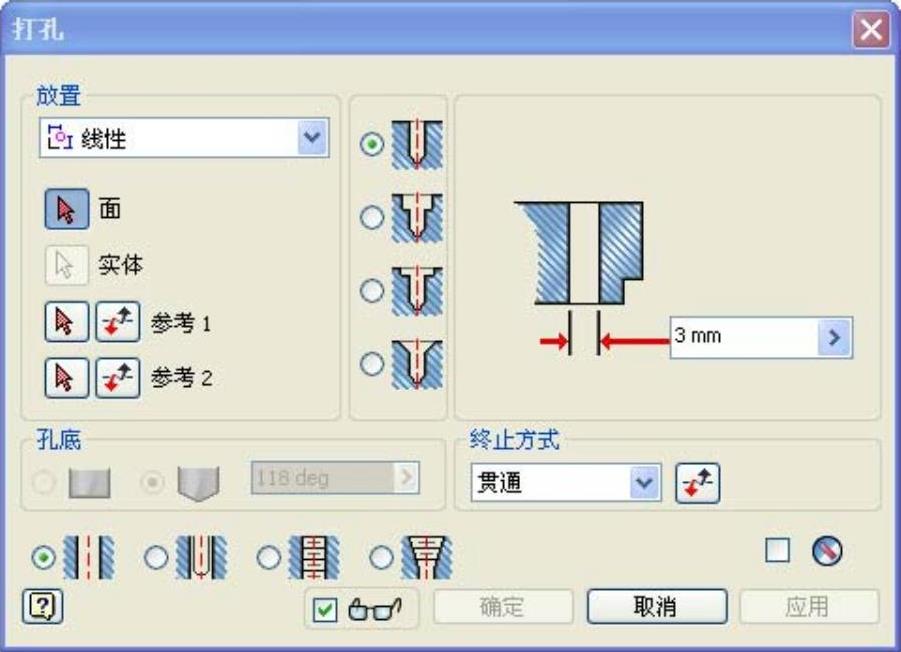This screenshot has height=652, width=901.
Task: Select the counterbore hole radio button
Action: 372,217
